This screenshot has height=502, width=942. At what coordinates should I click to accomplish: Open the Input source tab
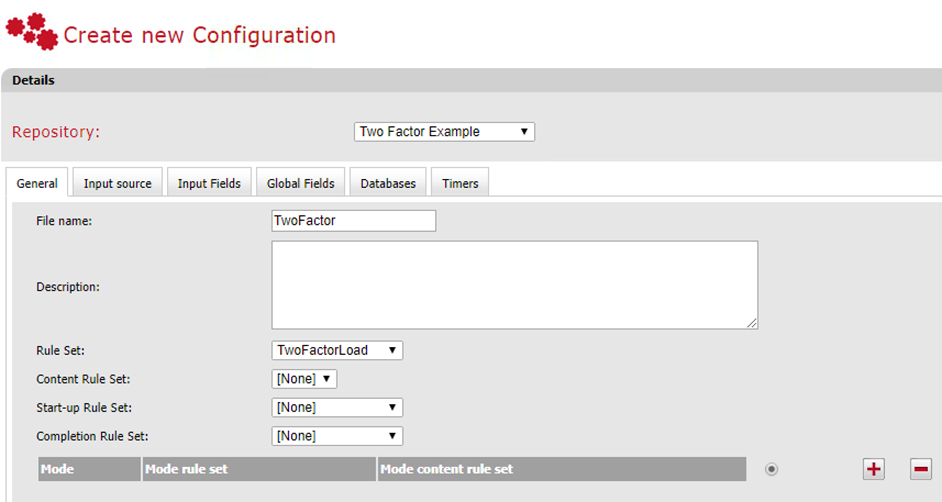[x=118, y=184]
